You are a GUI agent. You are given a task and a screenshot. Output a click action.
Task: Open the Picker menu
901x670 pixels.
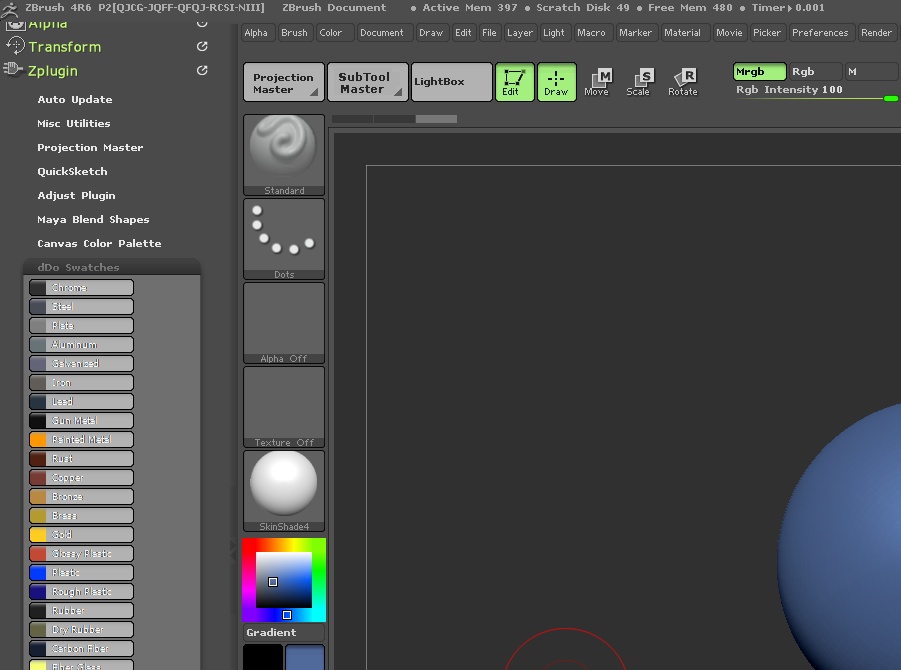[767, 33]
